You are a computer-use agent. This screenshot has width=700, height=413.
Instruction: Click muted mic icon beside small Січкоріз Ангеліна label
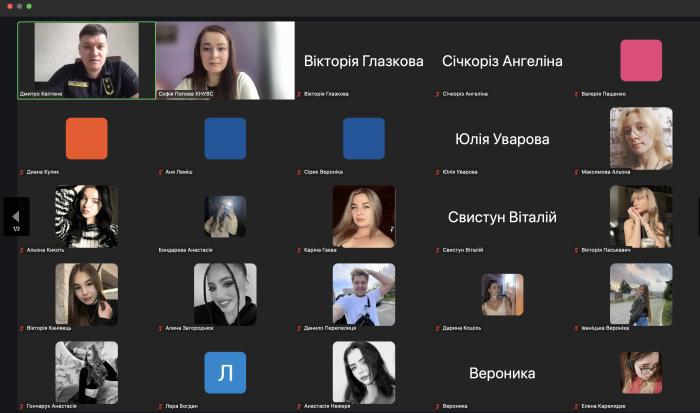pyautogui.click(x=438, y=94)
